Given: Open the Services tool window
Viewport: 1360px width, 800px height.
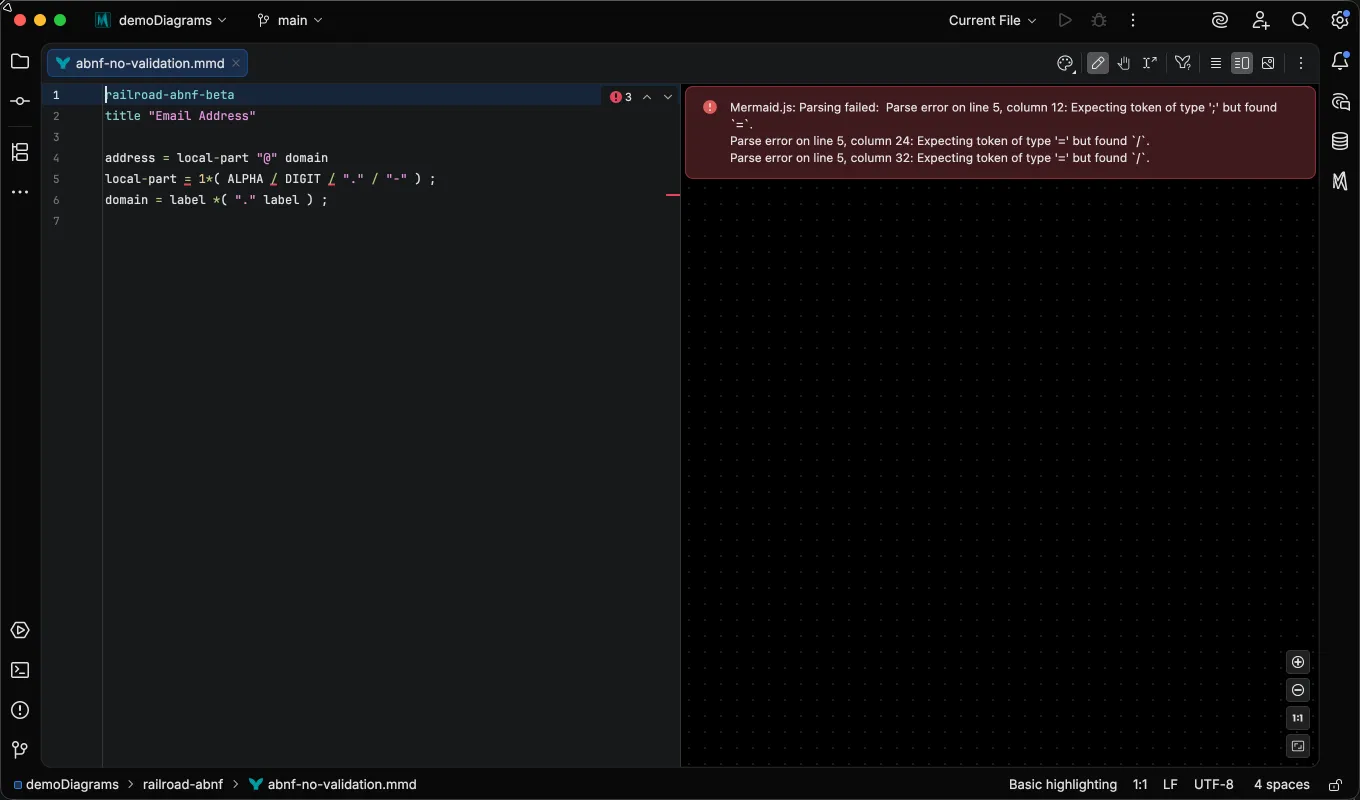Looking at the screenshot, I should click(x=20, y=630).
